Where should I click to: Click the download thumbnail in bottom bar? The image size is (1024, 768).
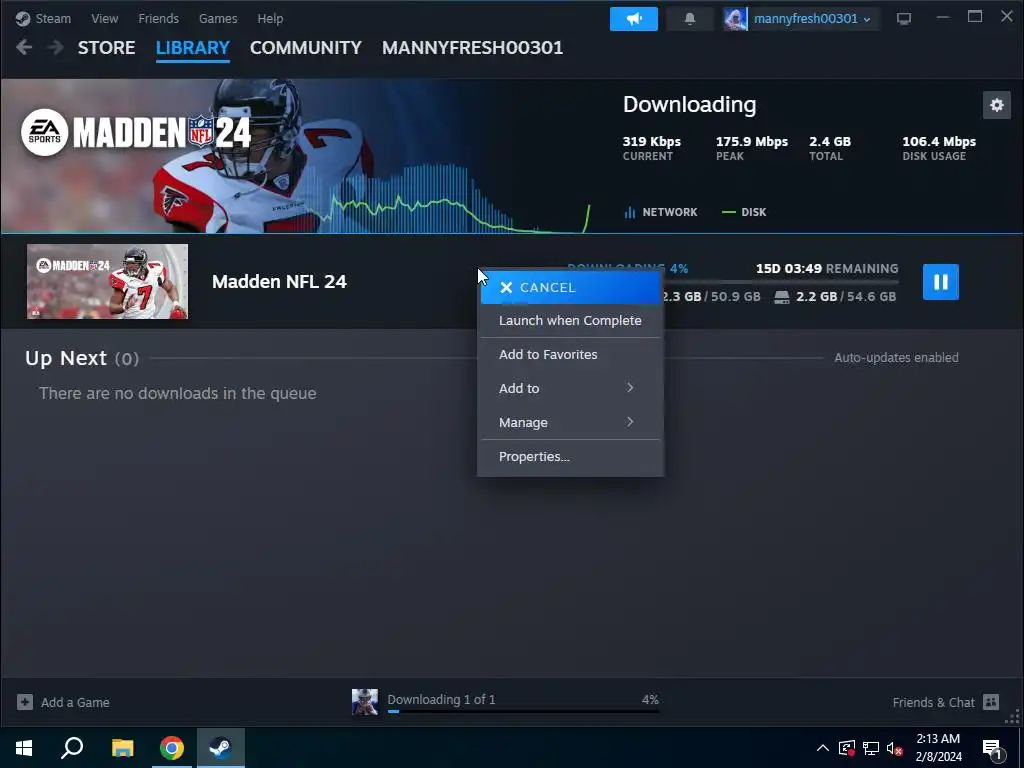click(364, 702)
